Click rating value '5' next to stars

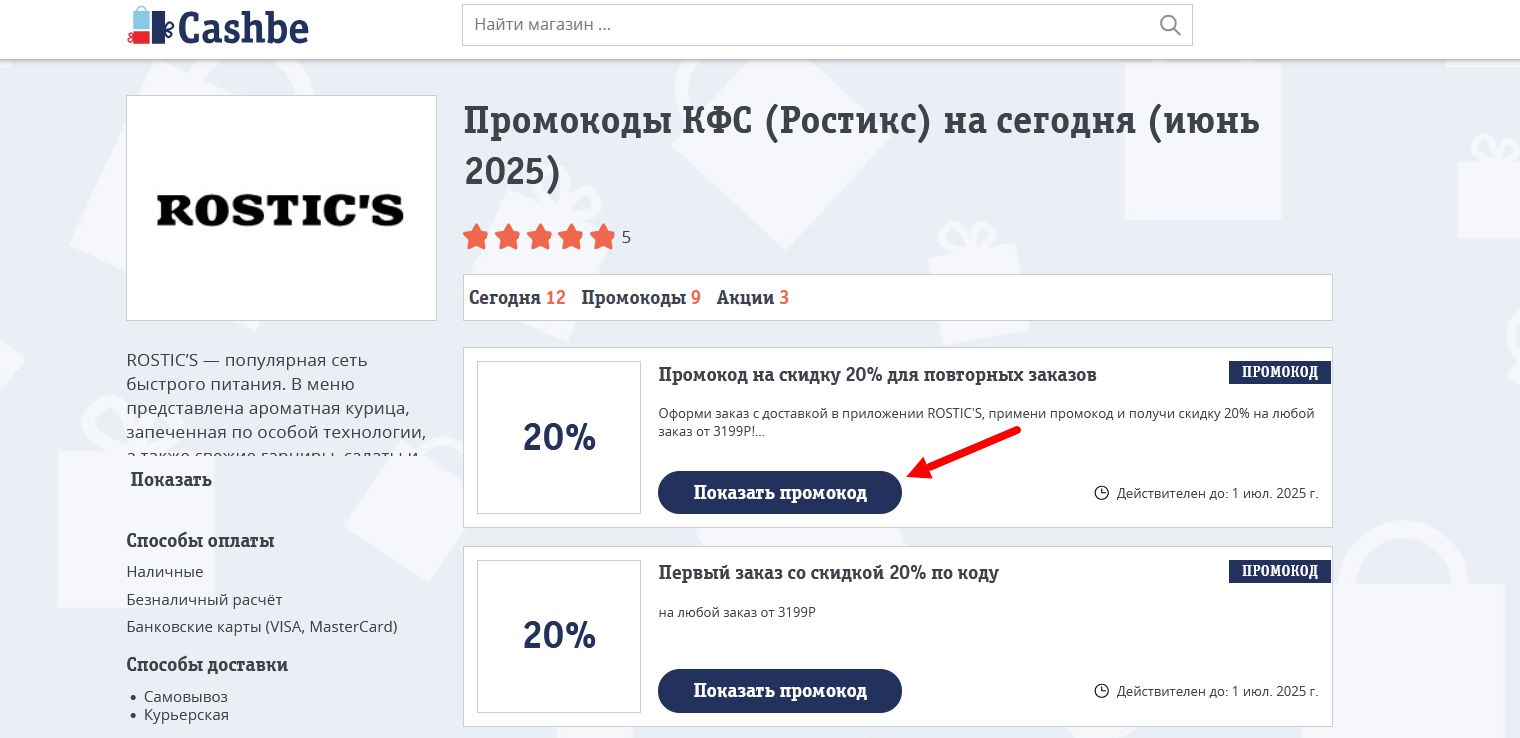(x=626, y=238)
